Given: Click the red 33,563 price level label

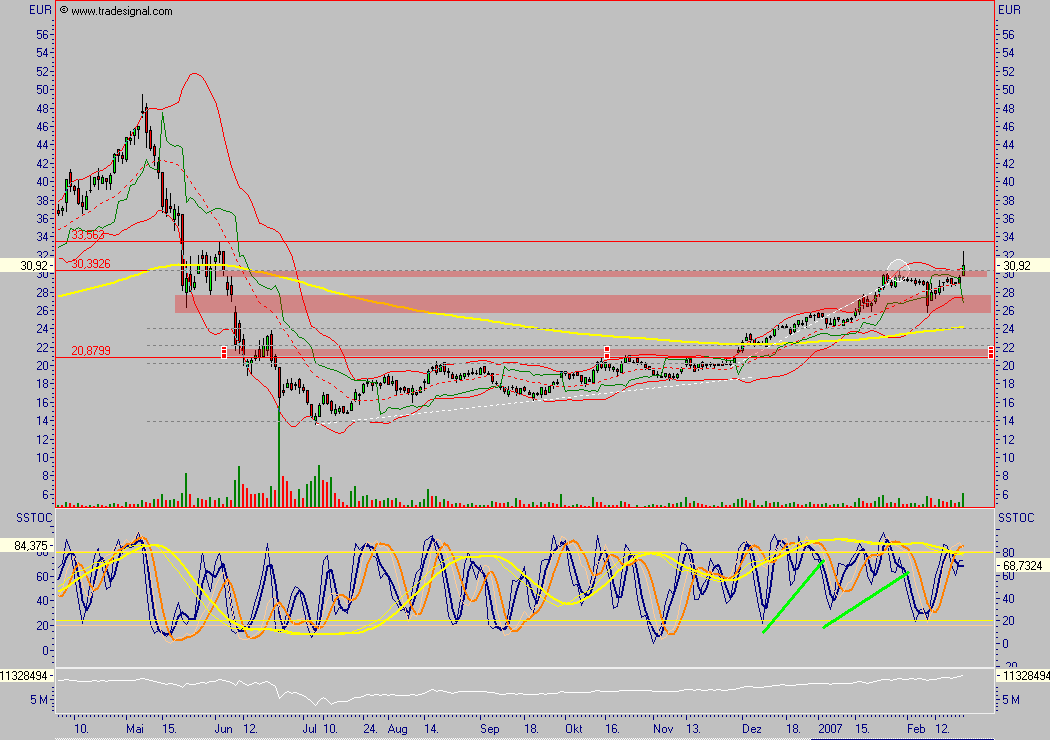Looking at the screenshot, I should [88, 235].
